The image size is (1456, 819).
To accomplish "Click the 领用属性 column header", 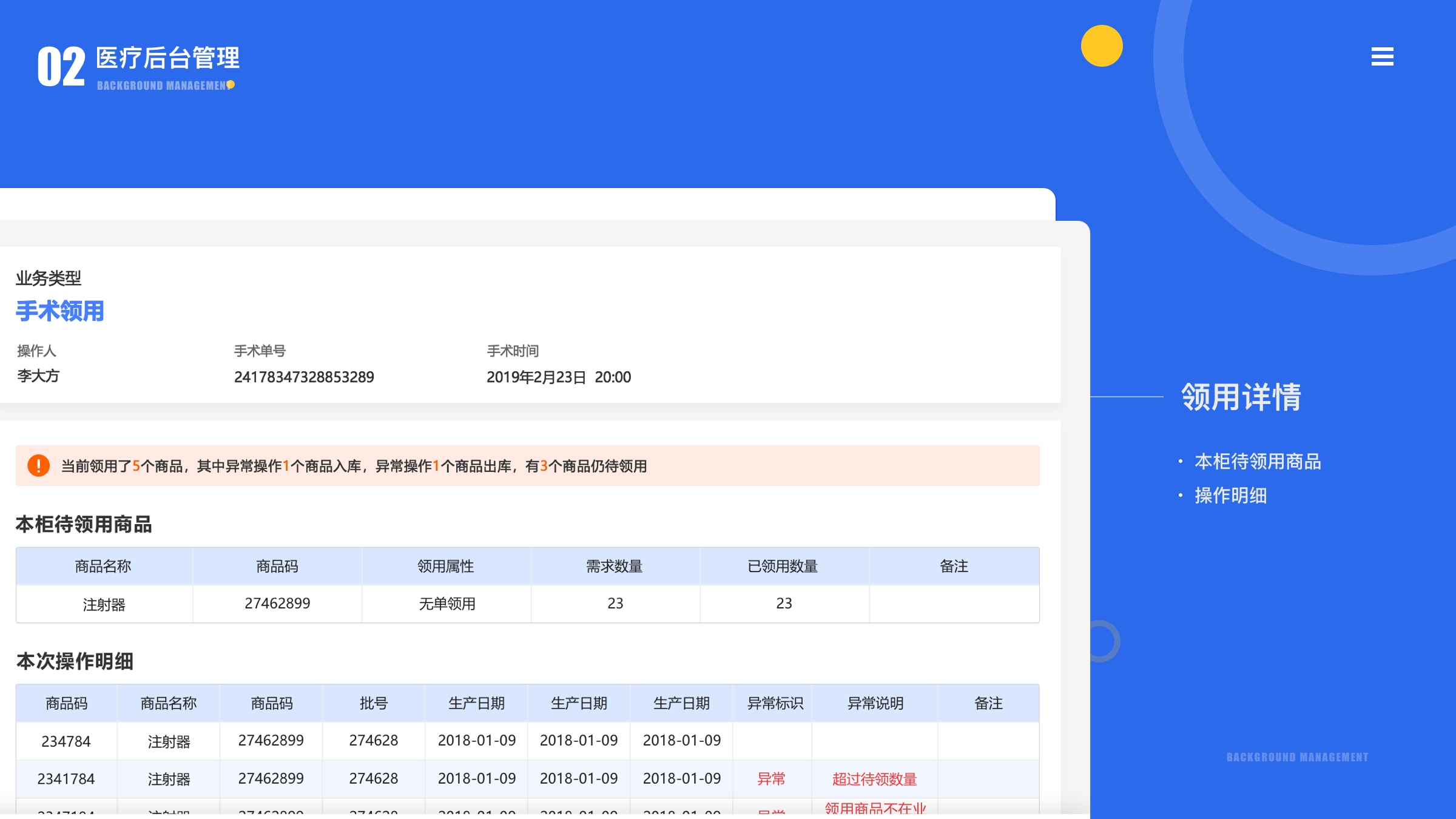I will (446, 566).
